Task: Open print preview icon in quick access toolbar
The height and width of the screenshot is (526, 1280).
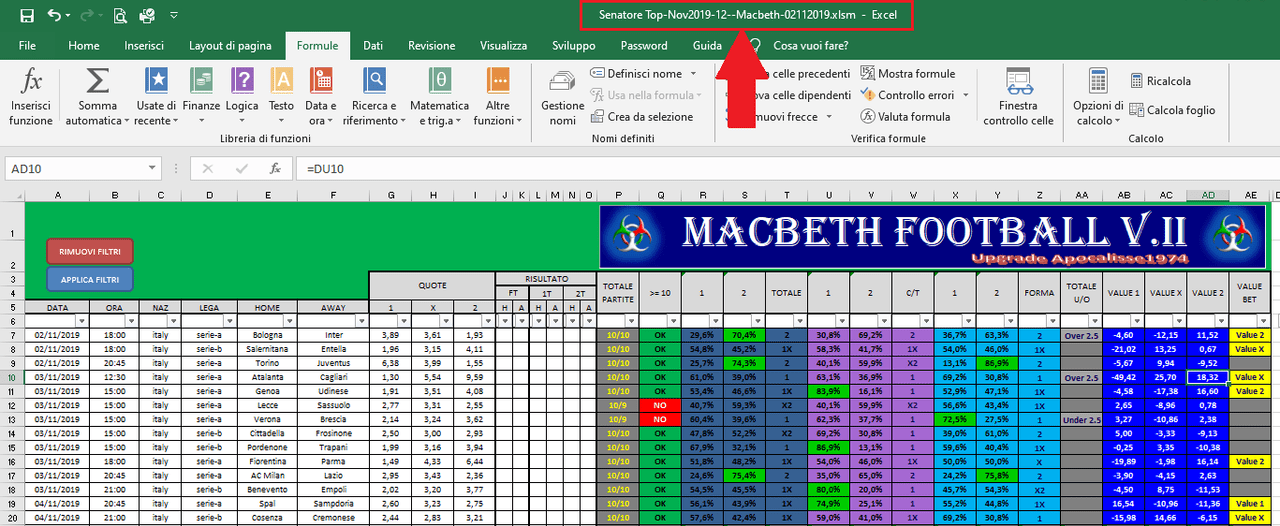Action: pyautogui.click(x=120, y=16)
